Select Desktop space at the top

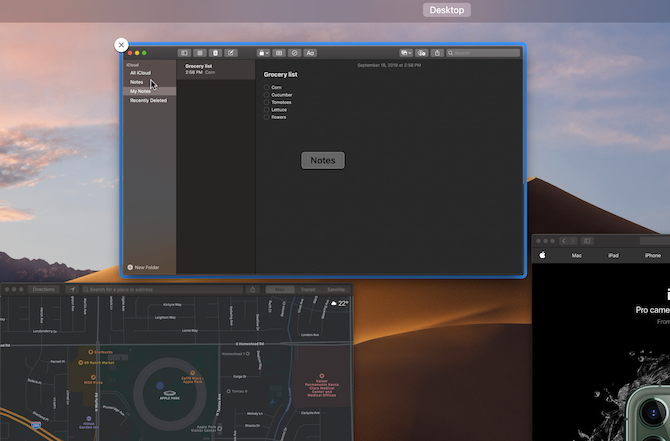coord(446,10)
